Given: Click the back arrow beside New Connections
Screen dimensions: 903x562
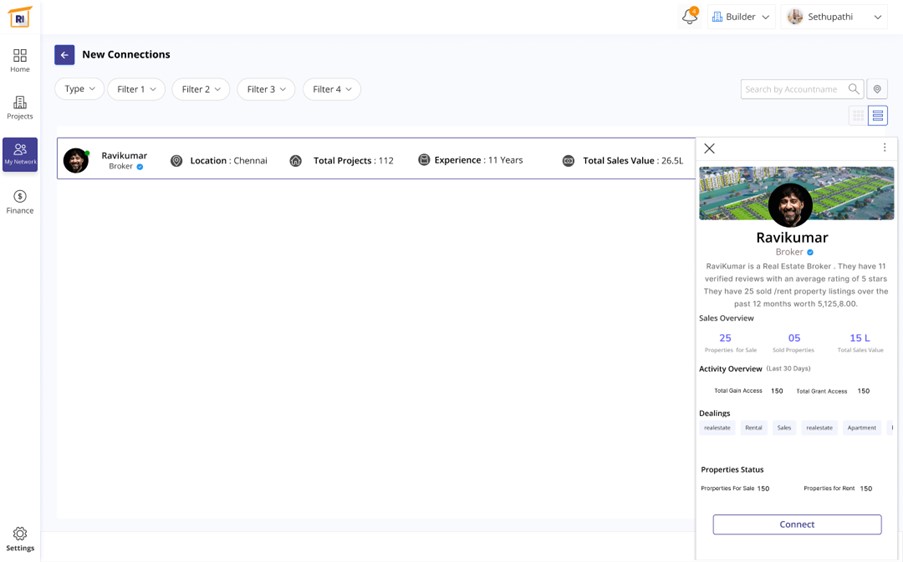Looking at the screenshot, I should (x=64, y=55).
